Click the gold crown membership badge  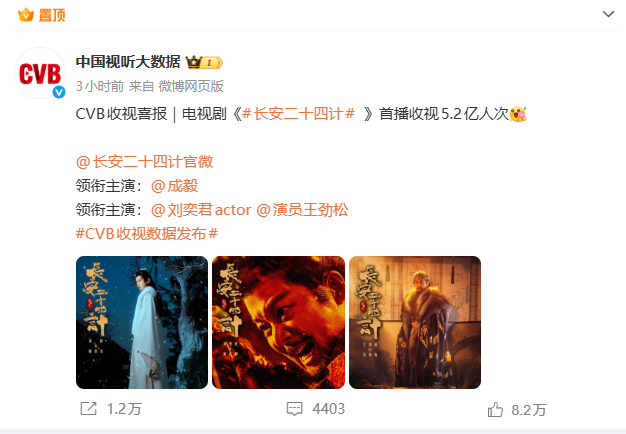point(204,62)
